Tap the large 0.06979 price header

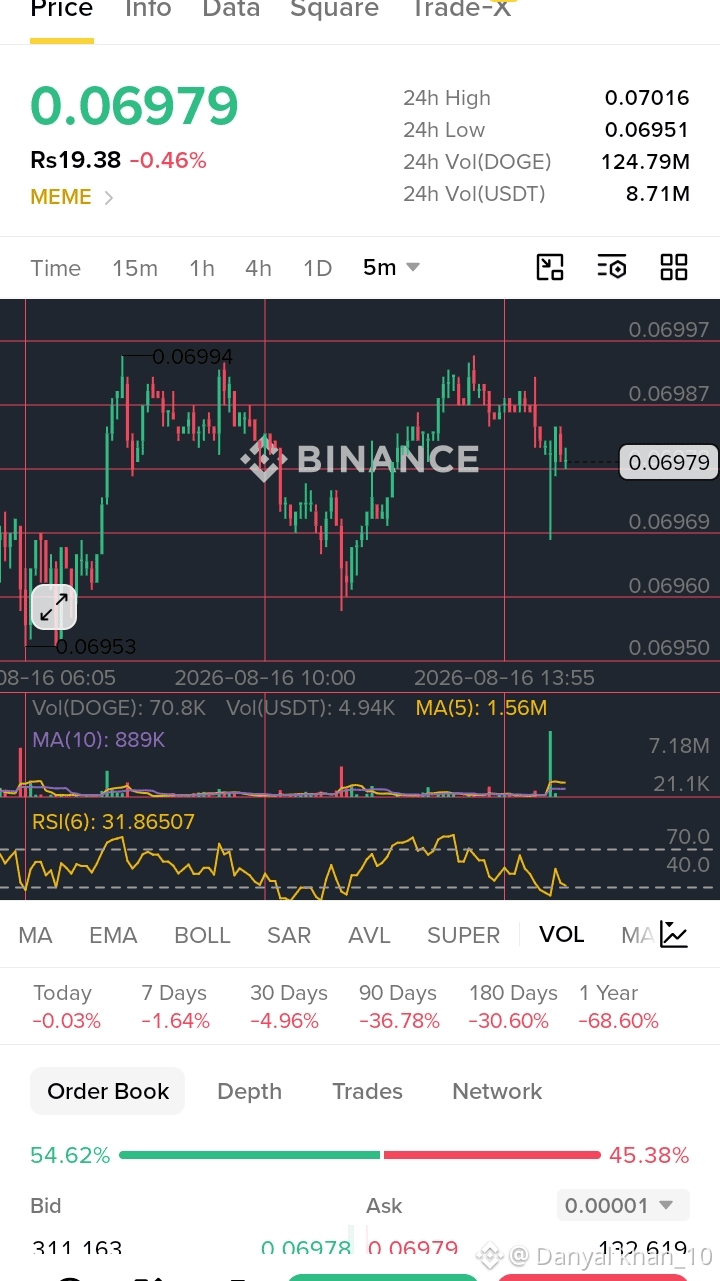tap(134, 106)
